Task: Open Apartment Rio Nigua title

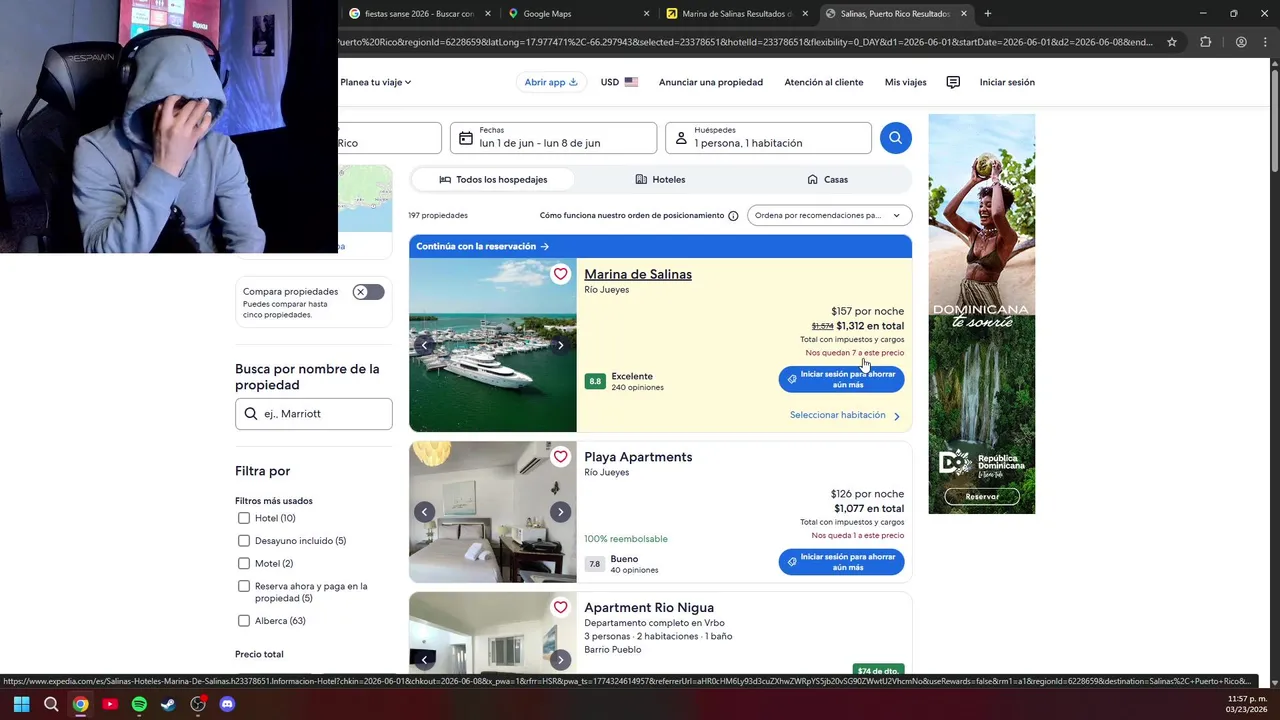Action: coord(649,608)
